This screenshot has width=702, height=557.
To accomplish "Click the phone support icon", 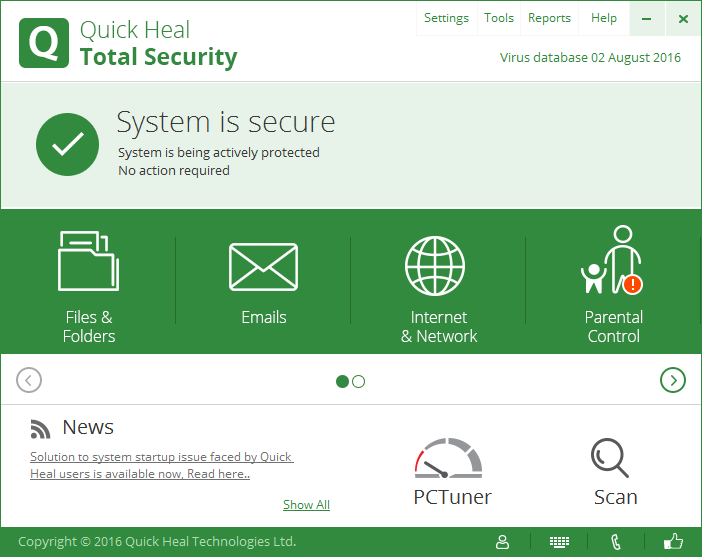I will pos(616,542).
